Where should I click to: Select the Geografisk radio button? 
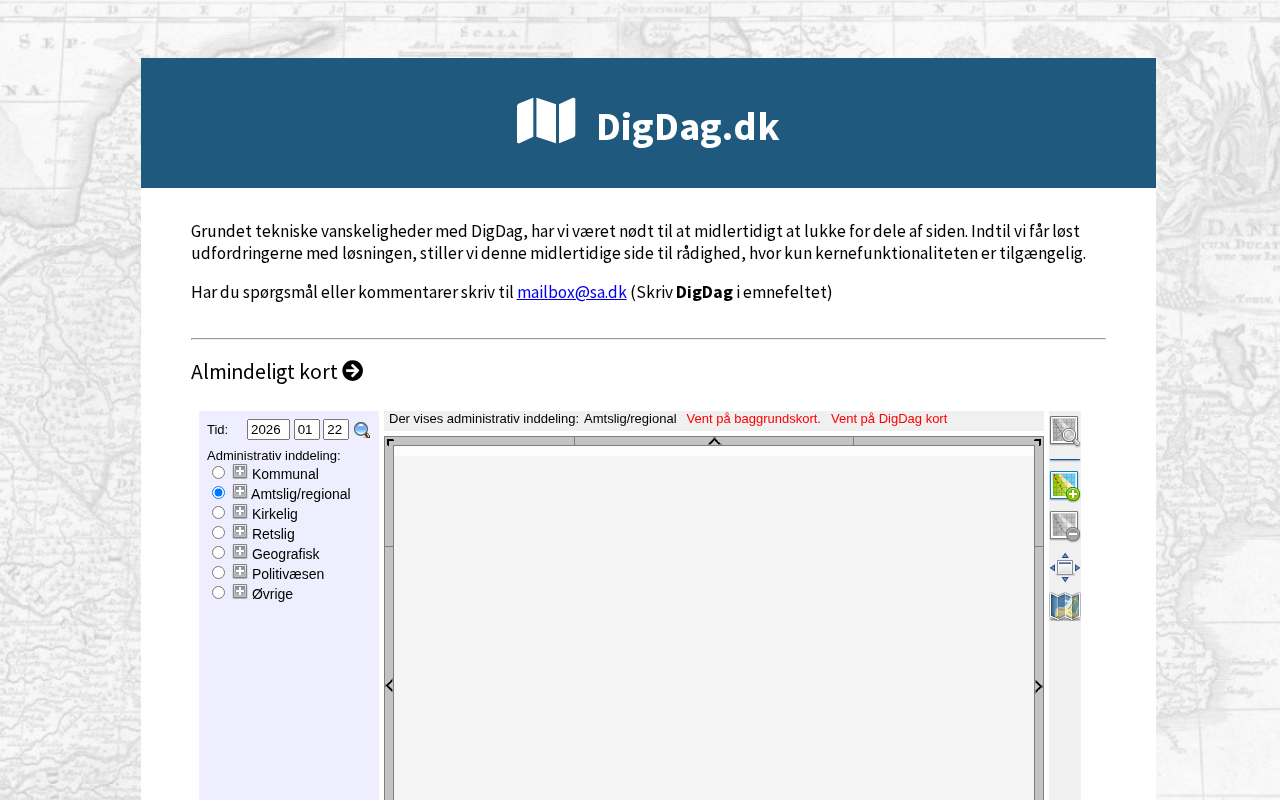click(x=219, y=553)
